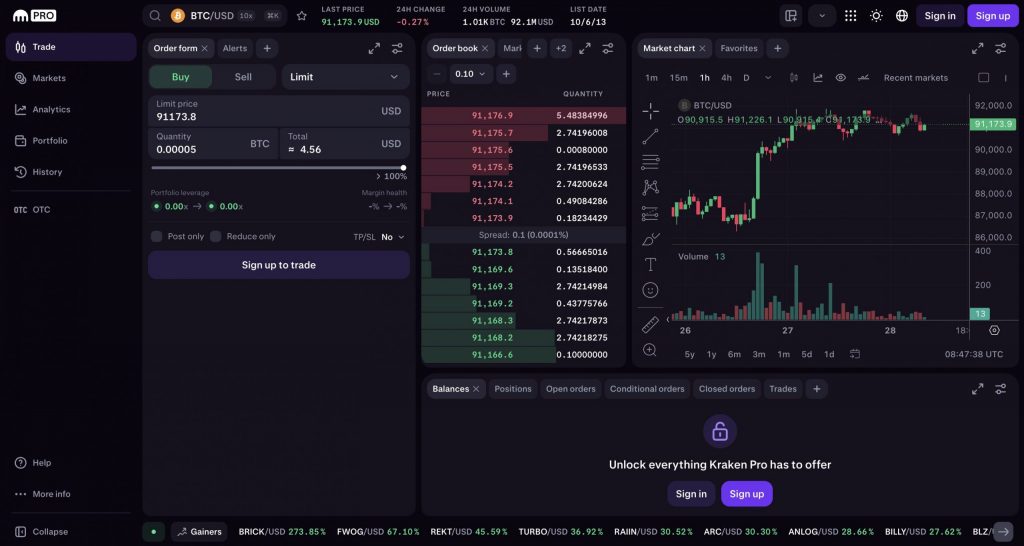Viewport: 1024px width, 546px height.
Task: Open Order book panel settings sliders icon
Action: [608, 48]
